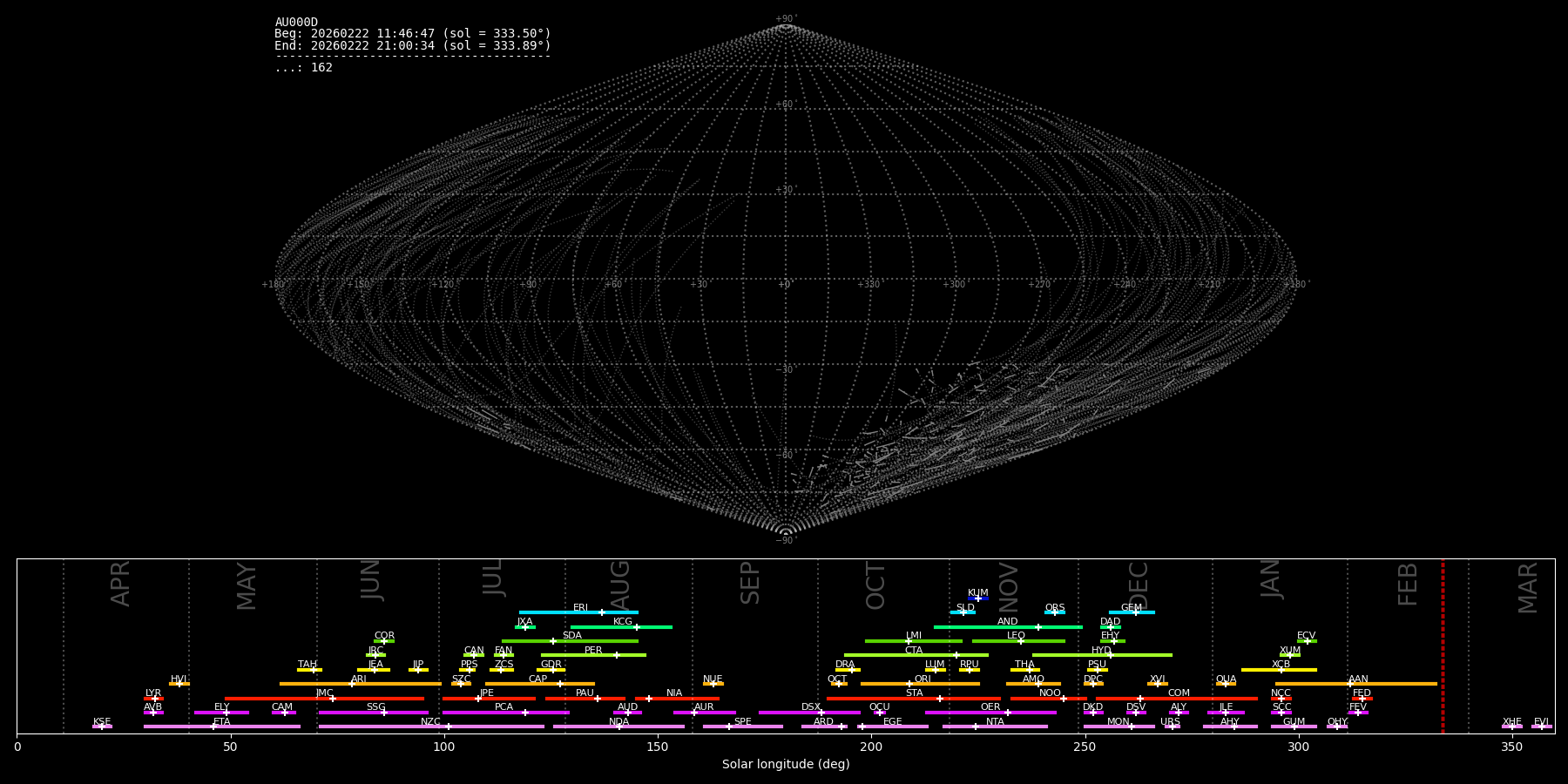The height and width of the screenshot is (784, 1568).
Task: Click the '...: 162' count text
Action: tap(303, 68)
